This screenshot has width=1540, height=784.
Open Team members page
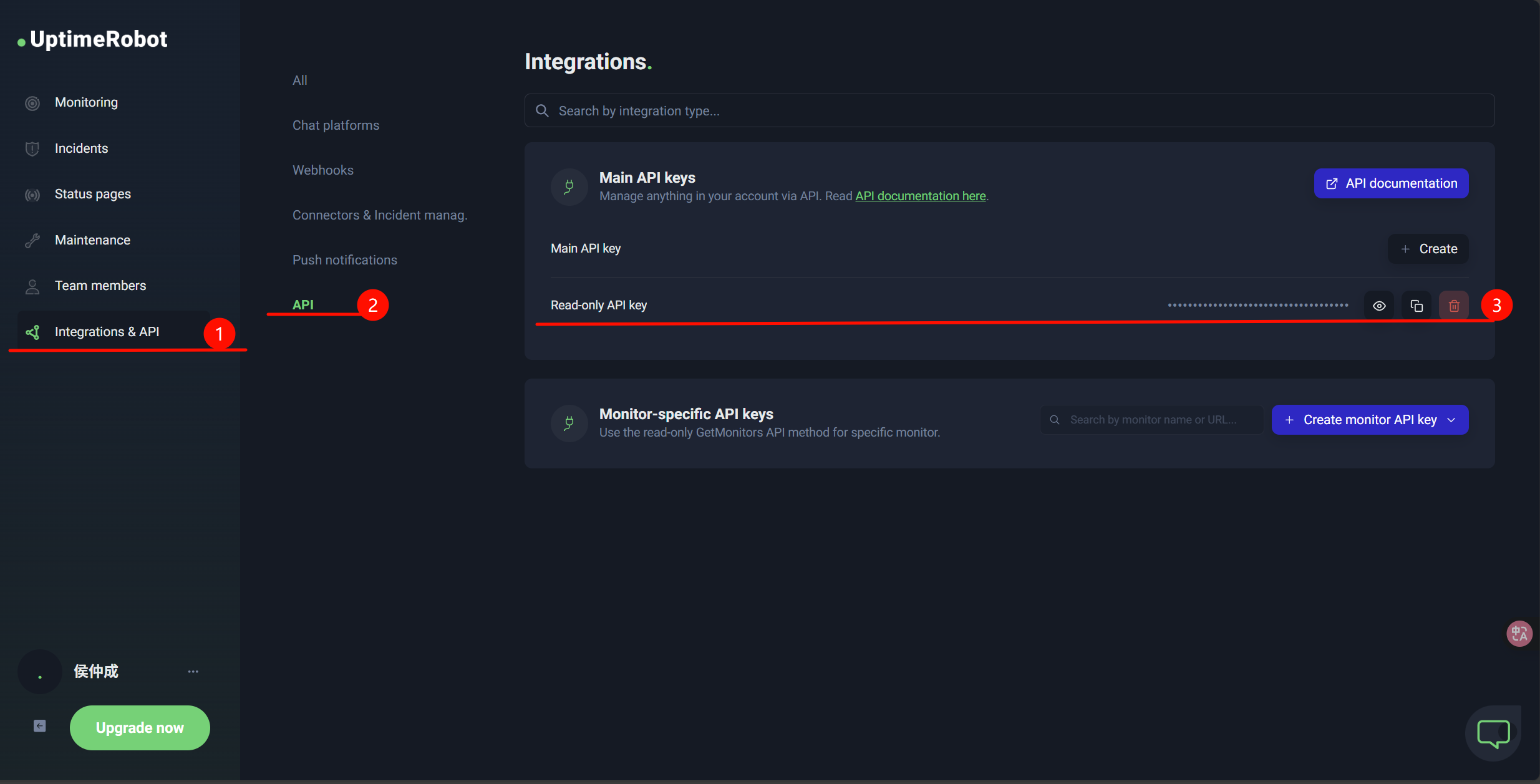tap(100, 286)
